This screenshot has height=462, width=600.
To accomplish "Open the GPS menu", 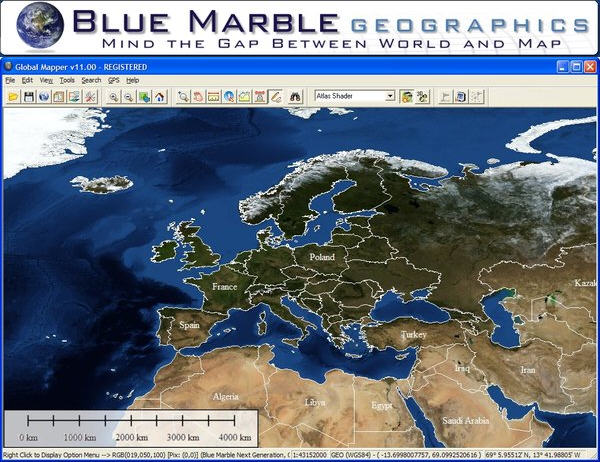I will tap(114, 80).
